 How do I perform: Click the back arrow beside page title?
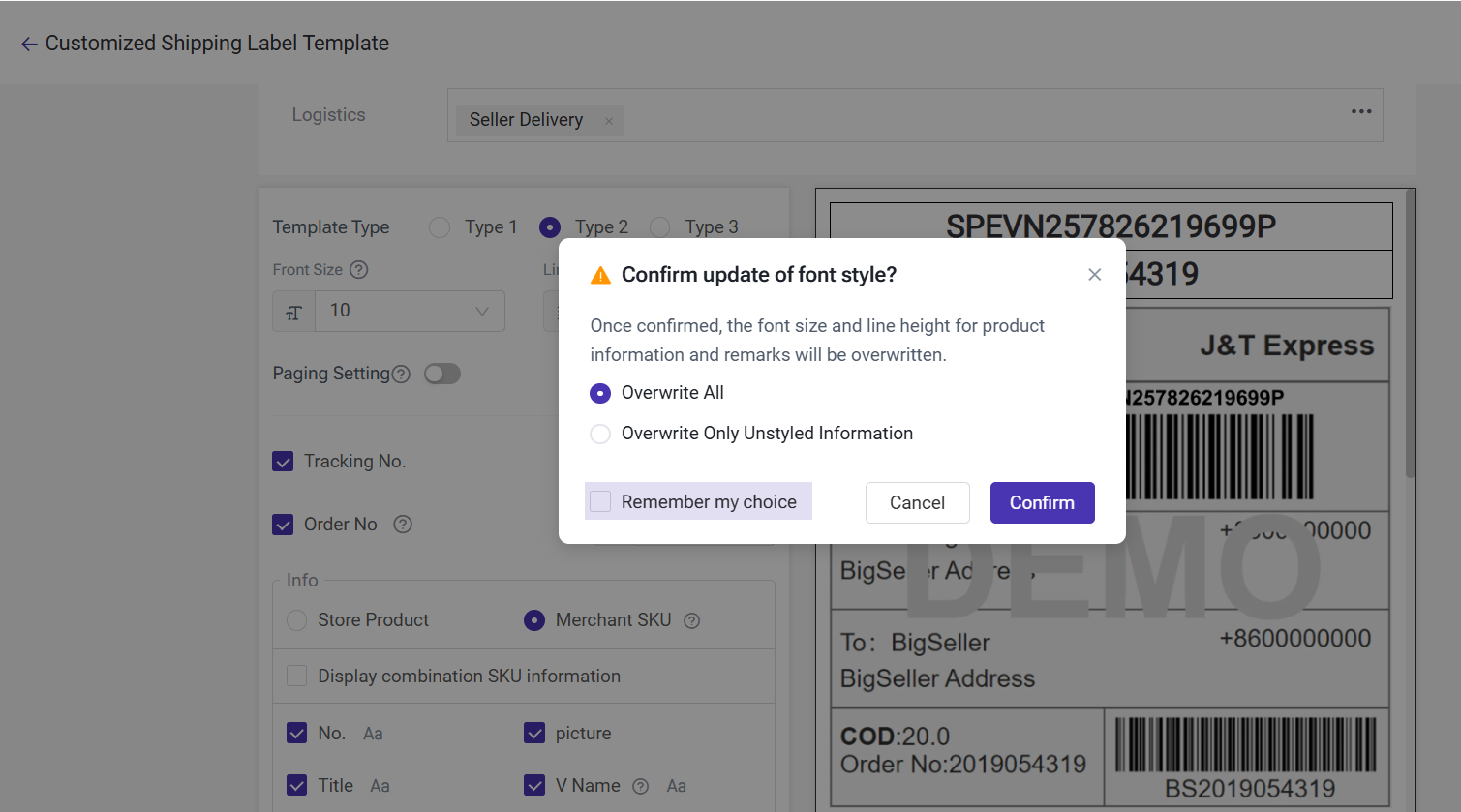click(x=29, y=44)
